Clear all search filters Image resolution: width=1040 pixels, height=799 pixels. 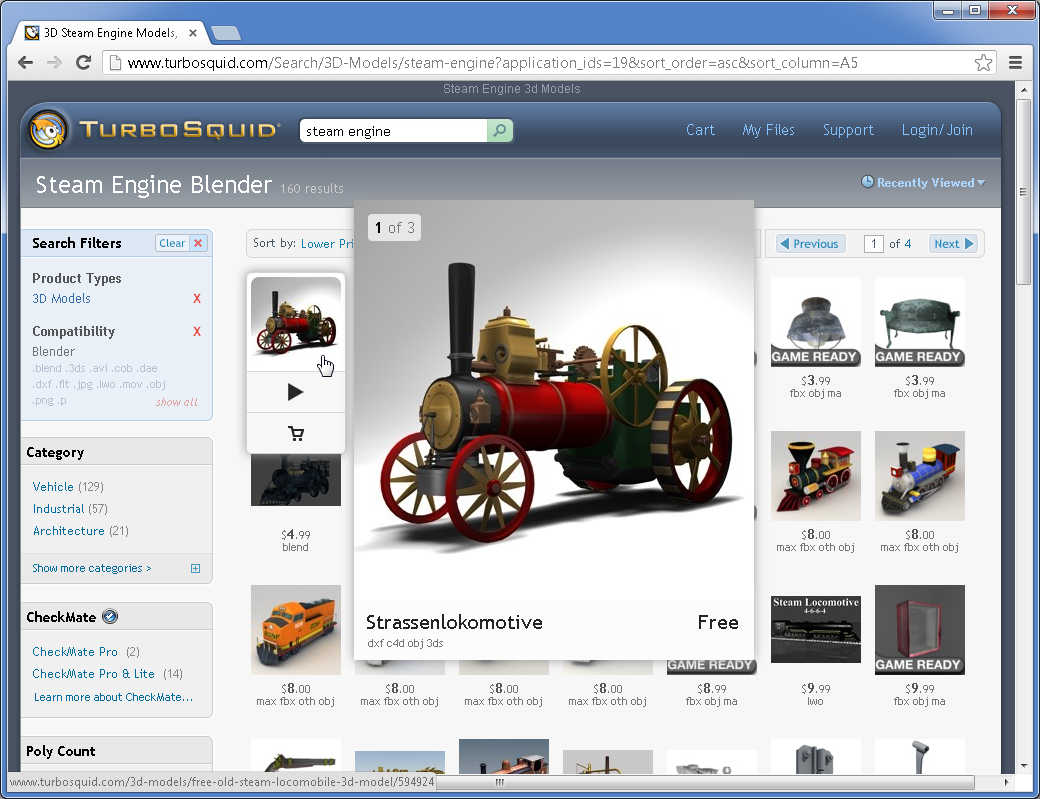tap(181, 243)
